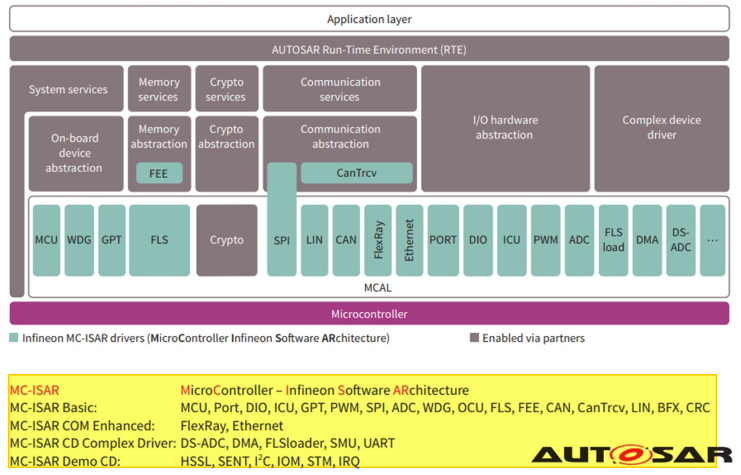This screenshot has width=741, height=475.
Task: Select the Crypto abstraction block
Action: [x=227, y=154]
